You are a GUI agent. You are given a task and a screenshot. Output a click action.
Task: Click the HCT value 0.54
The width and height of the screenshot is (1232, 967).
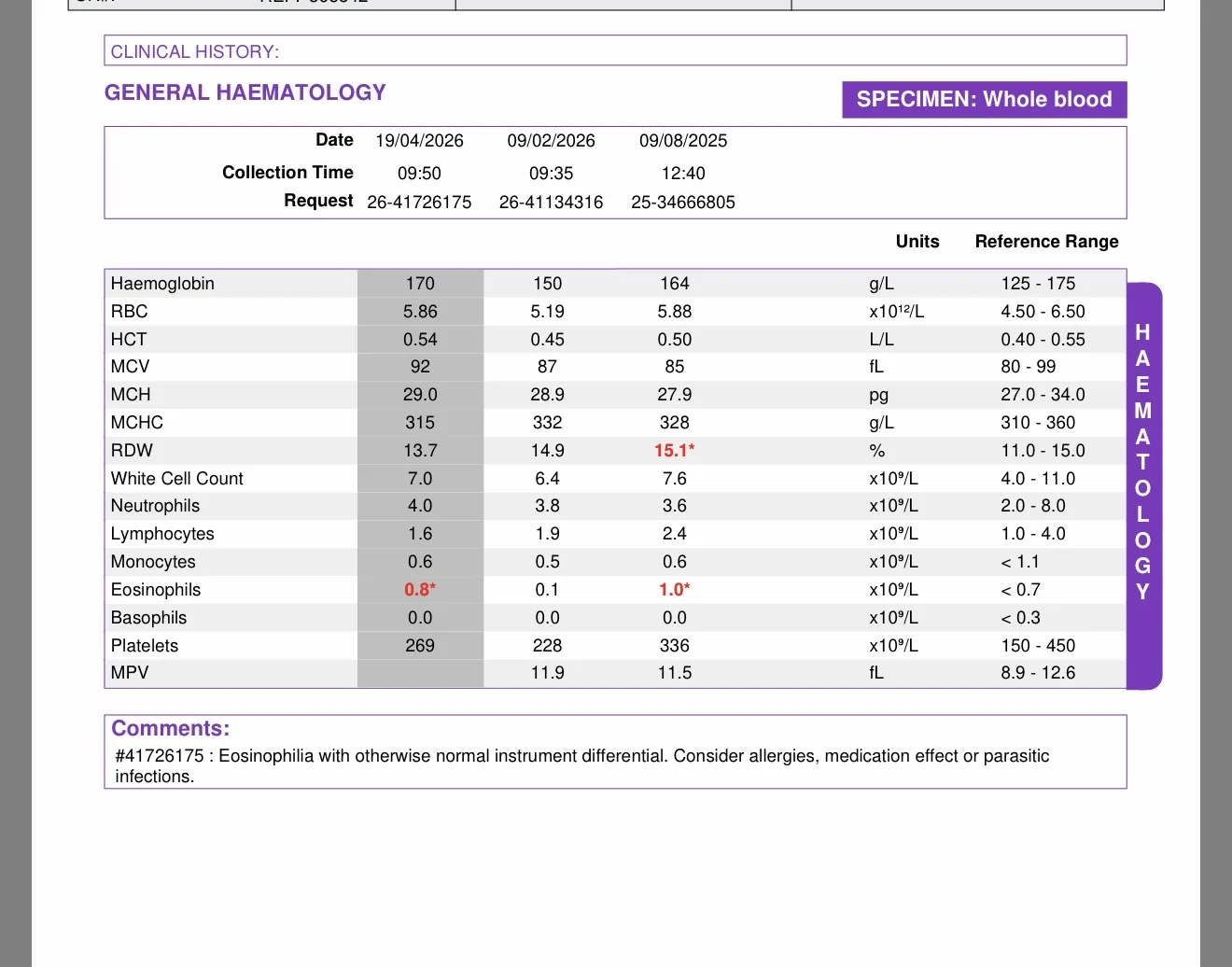coord(420,340)
